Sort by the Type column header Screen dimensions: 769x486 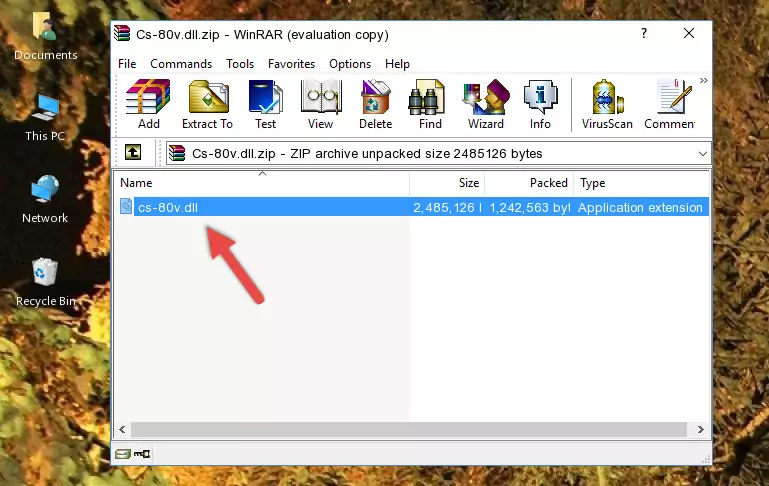point(641,183)
